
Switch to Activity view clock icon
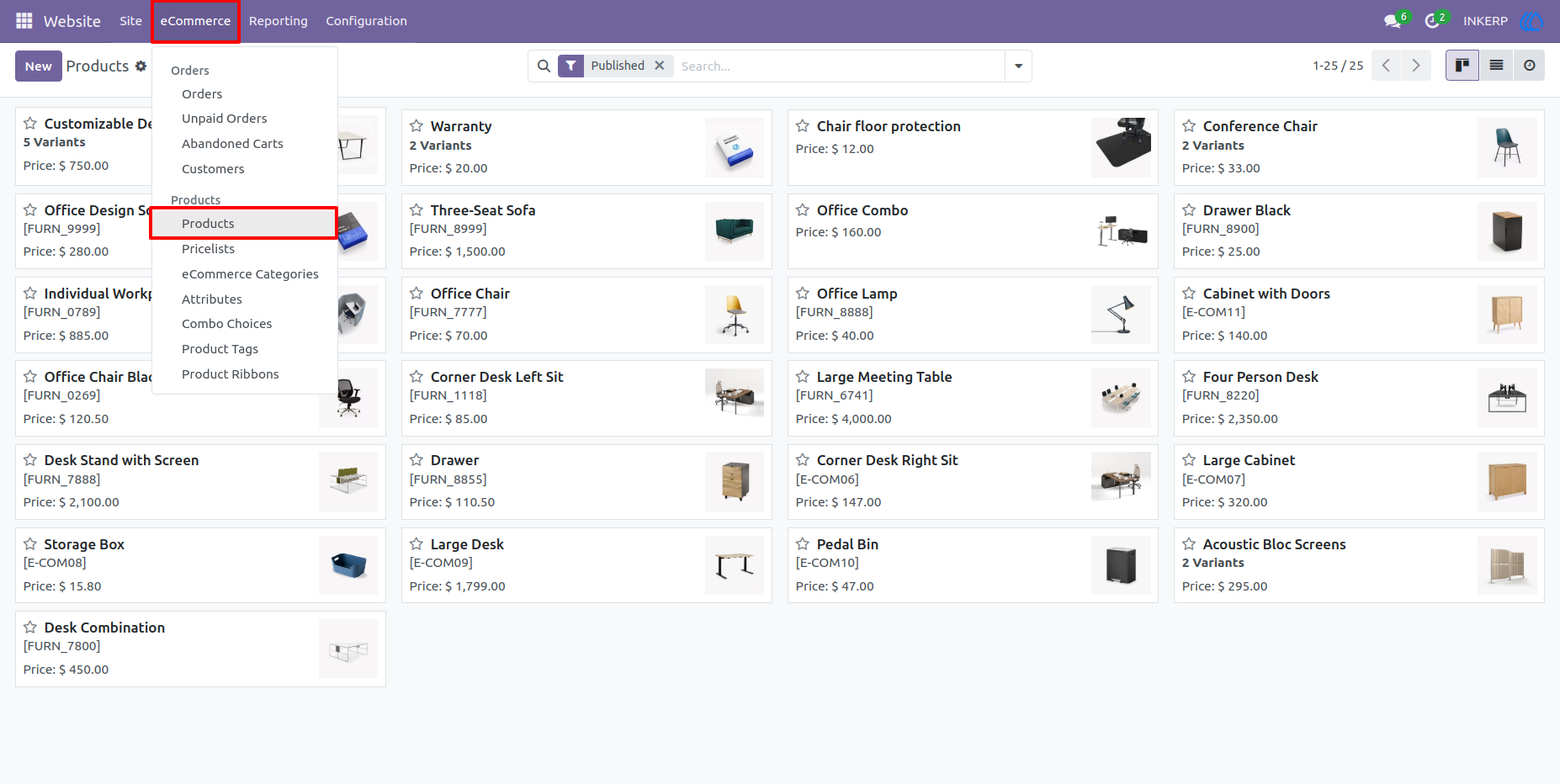point(1529,66)
